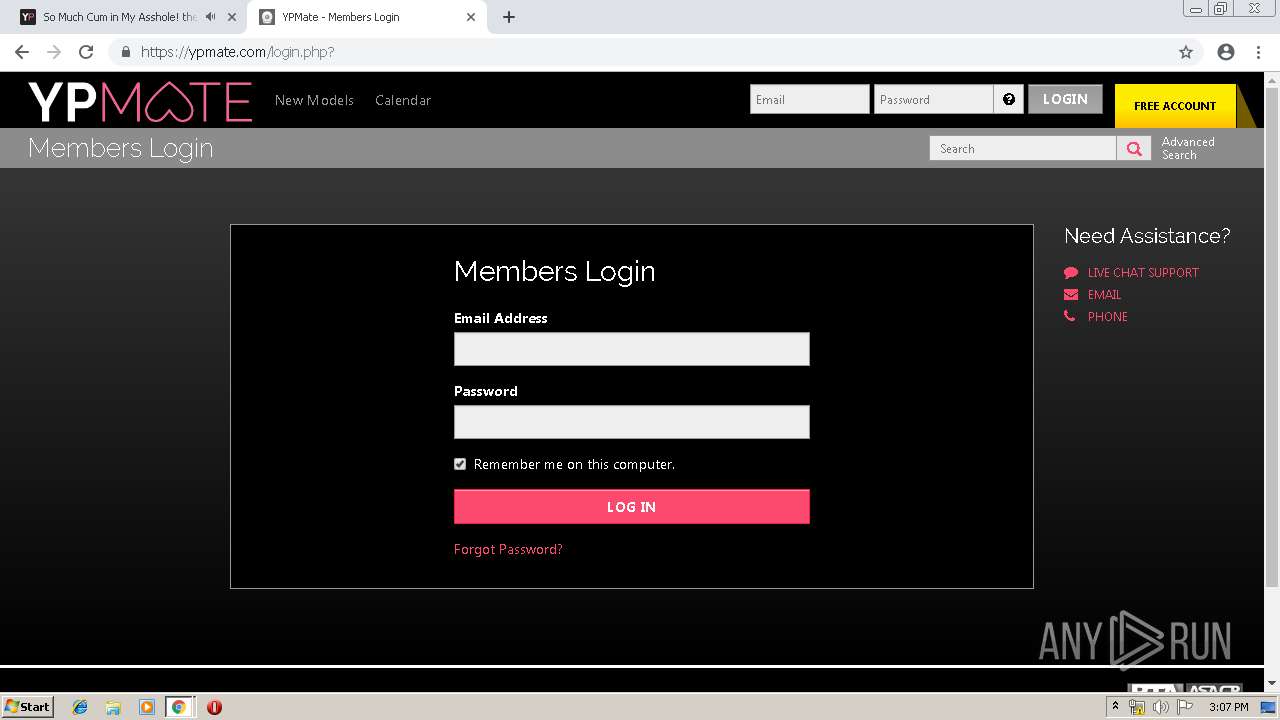Click the taskbar clock 3:07 PM
The width and height of the screenshot is (1280, 720).
[1228, 707]
